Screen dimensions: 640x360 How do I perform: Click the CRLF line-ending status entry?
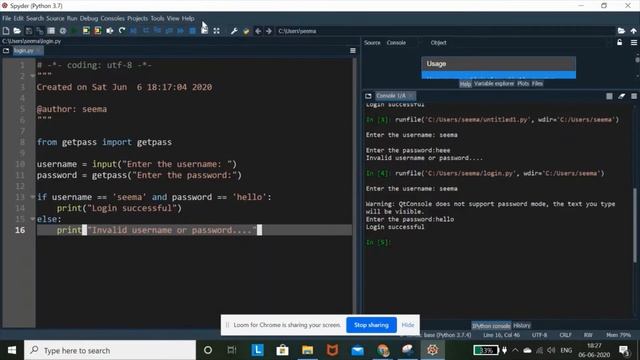point(565,335)
